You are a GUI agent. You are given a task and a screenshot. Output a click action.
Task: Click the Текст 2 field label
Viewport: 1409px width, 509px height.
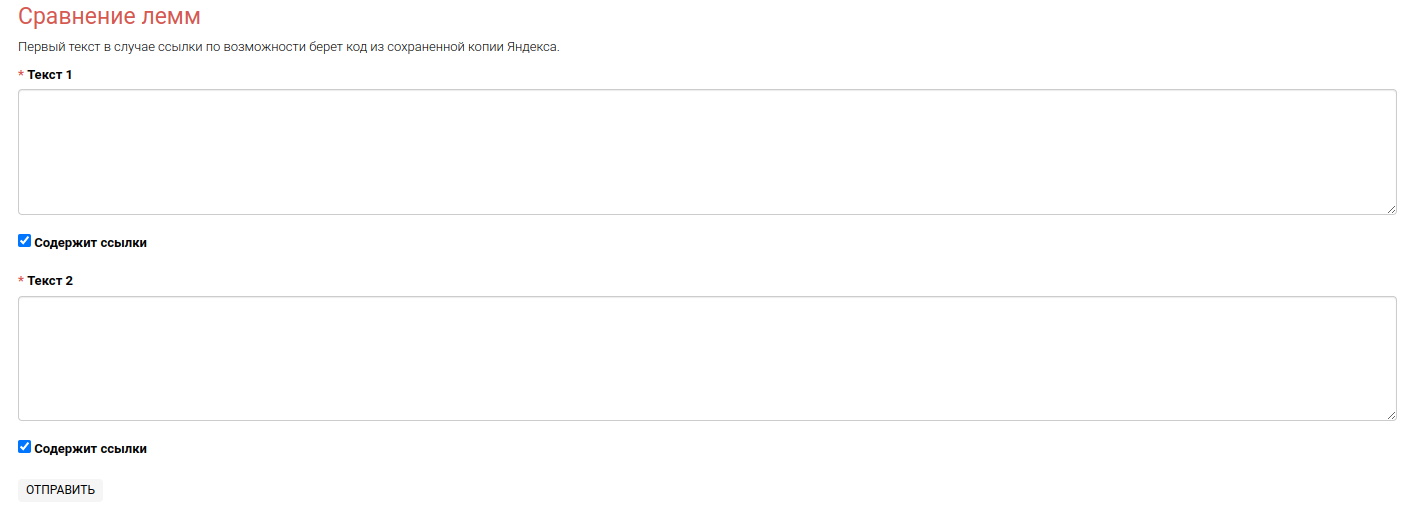(50, 281)
